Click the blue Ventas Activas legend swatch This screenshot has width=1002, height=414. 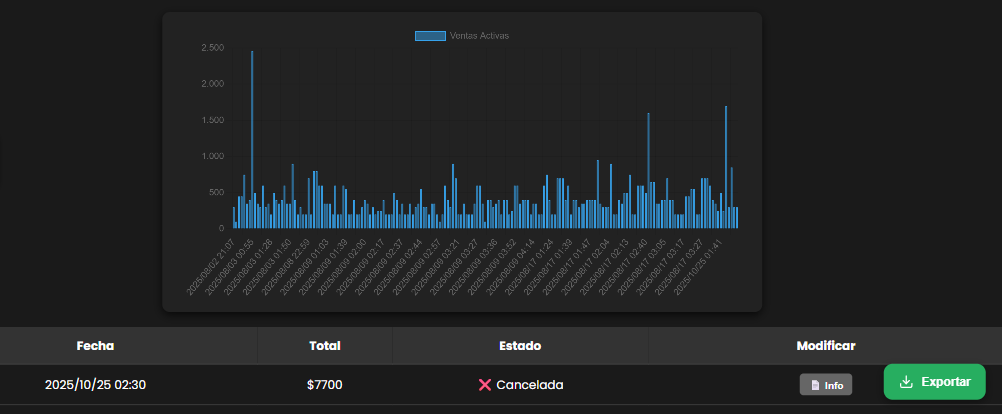[x=430, y=36]
